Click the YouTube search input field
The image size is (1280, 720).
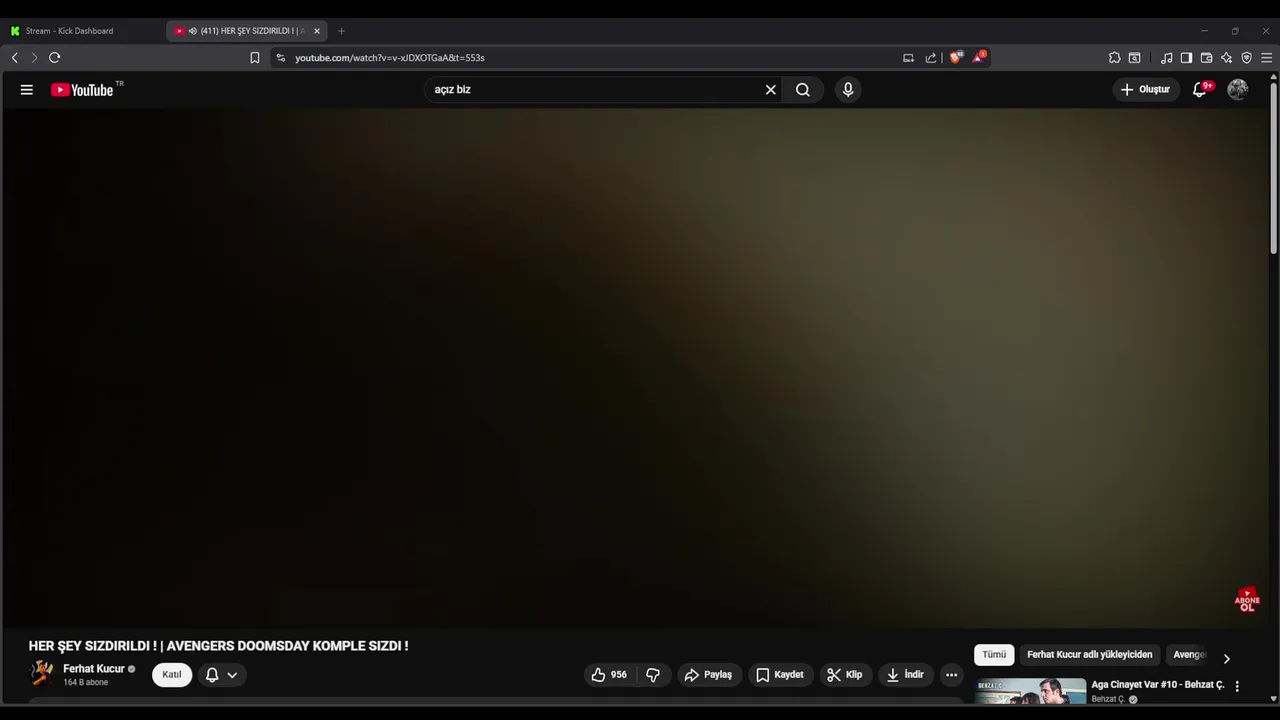click(x=595, y=90)
